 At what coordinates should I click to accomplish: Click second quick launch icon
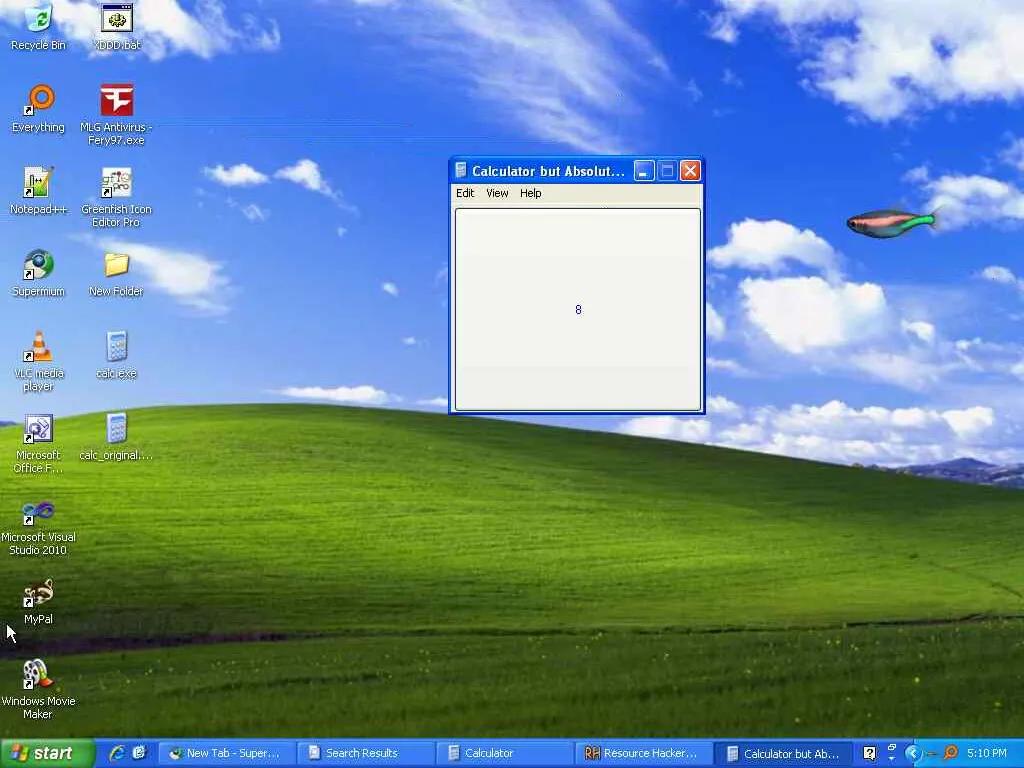pos(140,753)
